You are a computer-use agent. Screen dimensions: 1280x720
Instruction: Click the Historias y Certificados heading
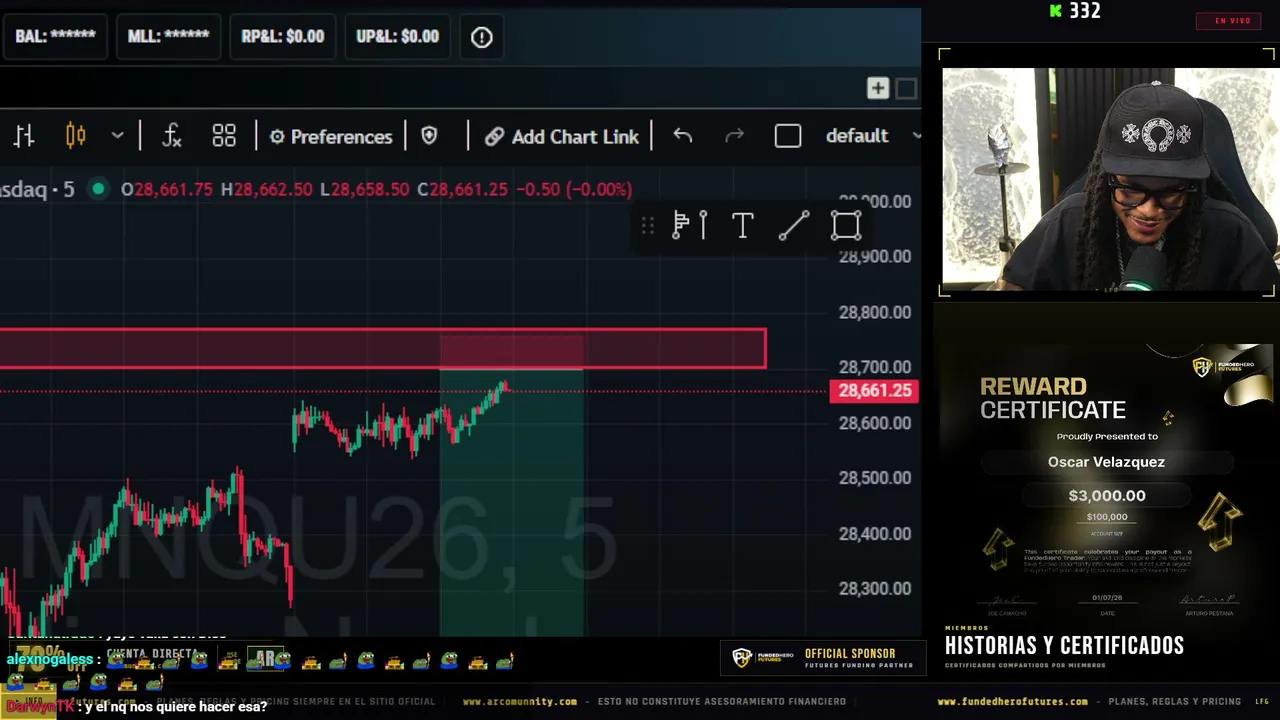click(1064, 646)
